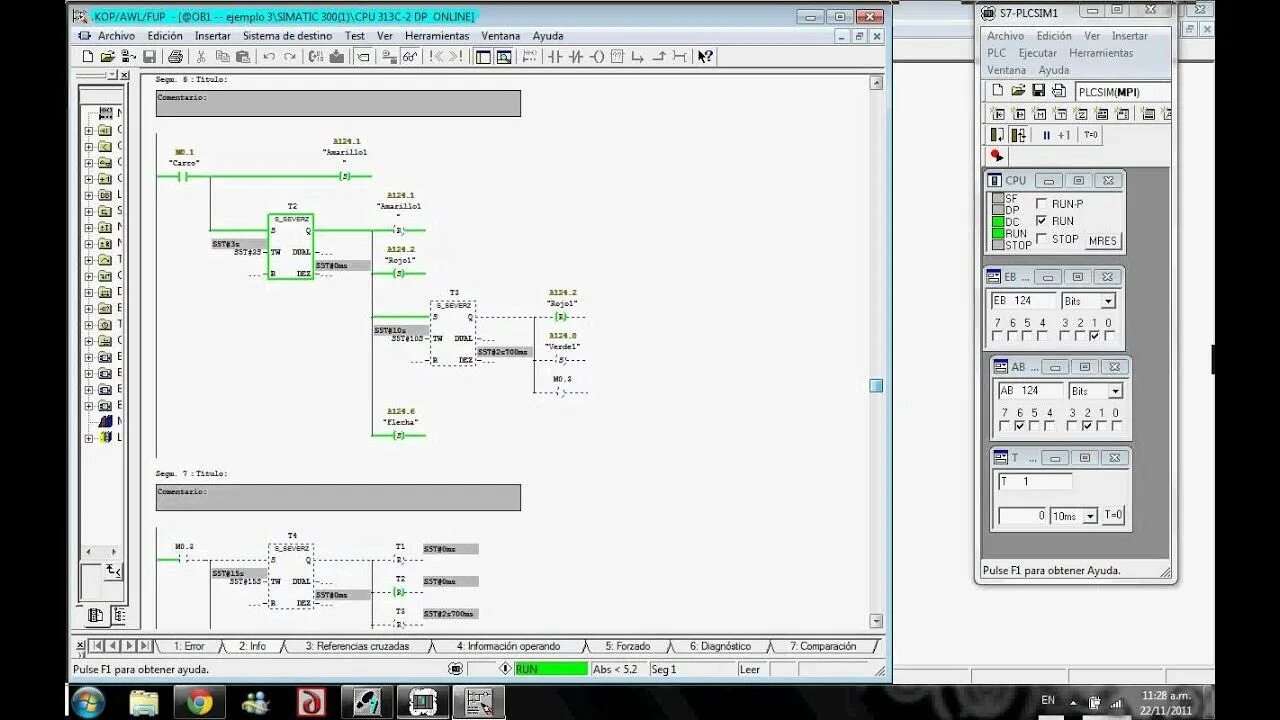Click the timer value input field showing 0

click(x=1022, y=516)
